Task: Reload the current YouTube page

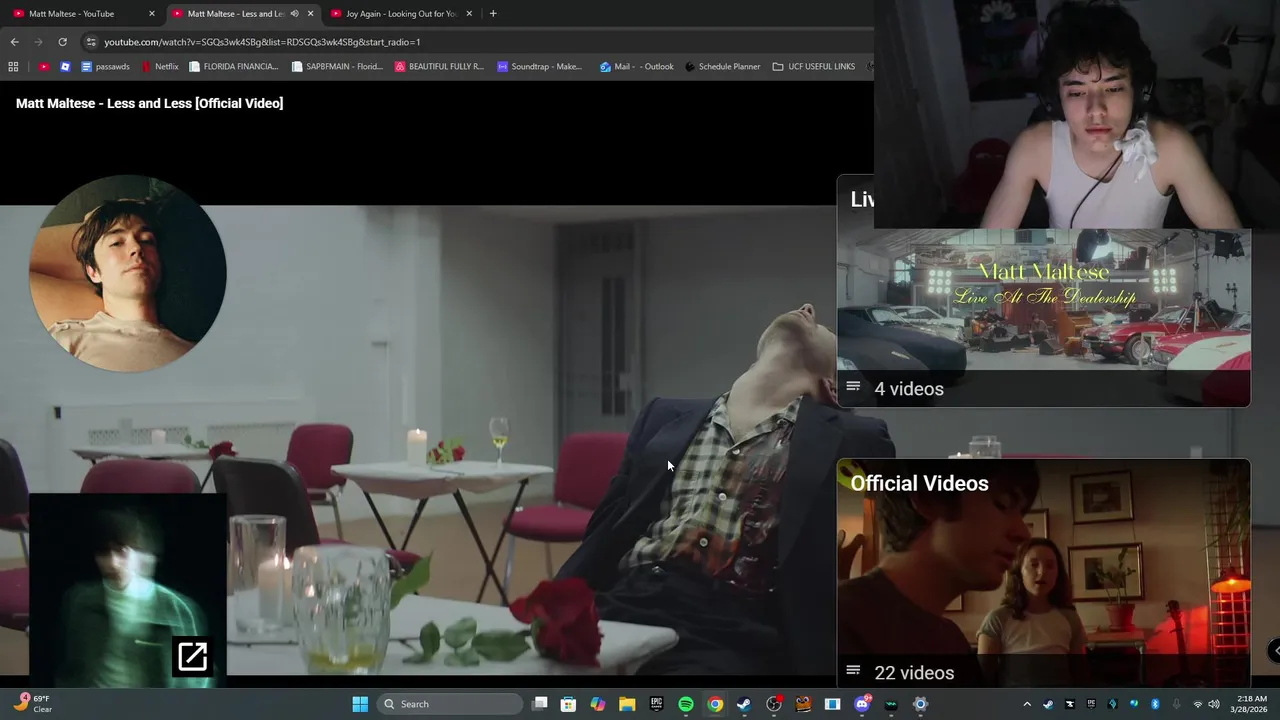Action: [62, 42]
